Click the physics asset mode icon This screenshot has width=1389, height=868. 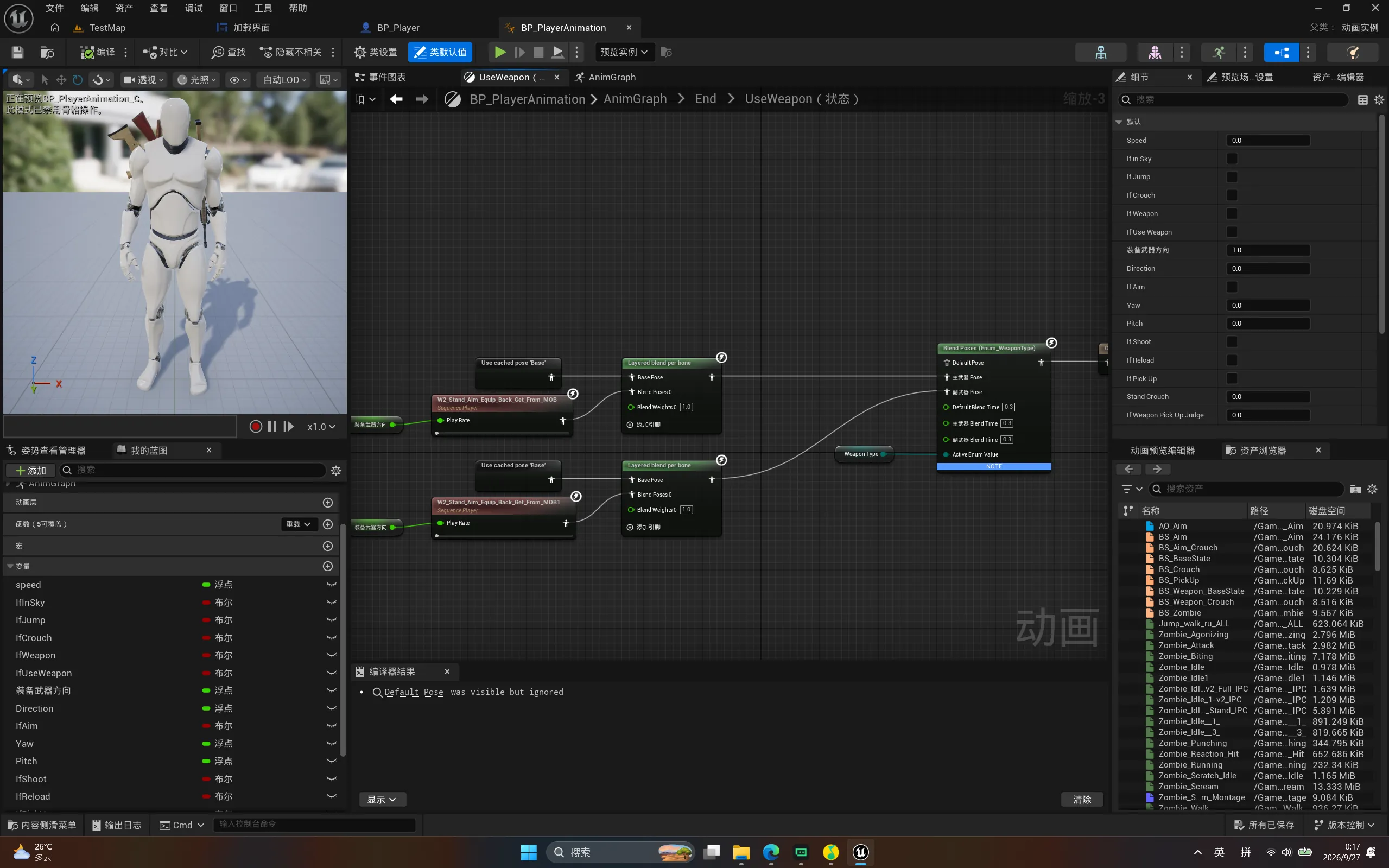[1353, 52]
